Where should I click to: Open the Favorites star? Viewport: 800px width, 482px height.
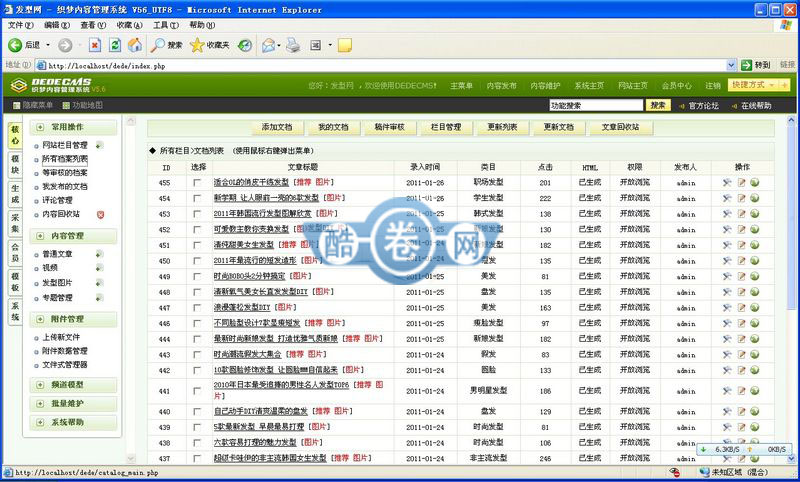click(196, 45)
